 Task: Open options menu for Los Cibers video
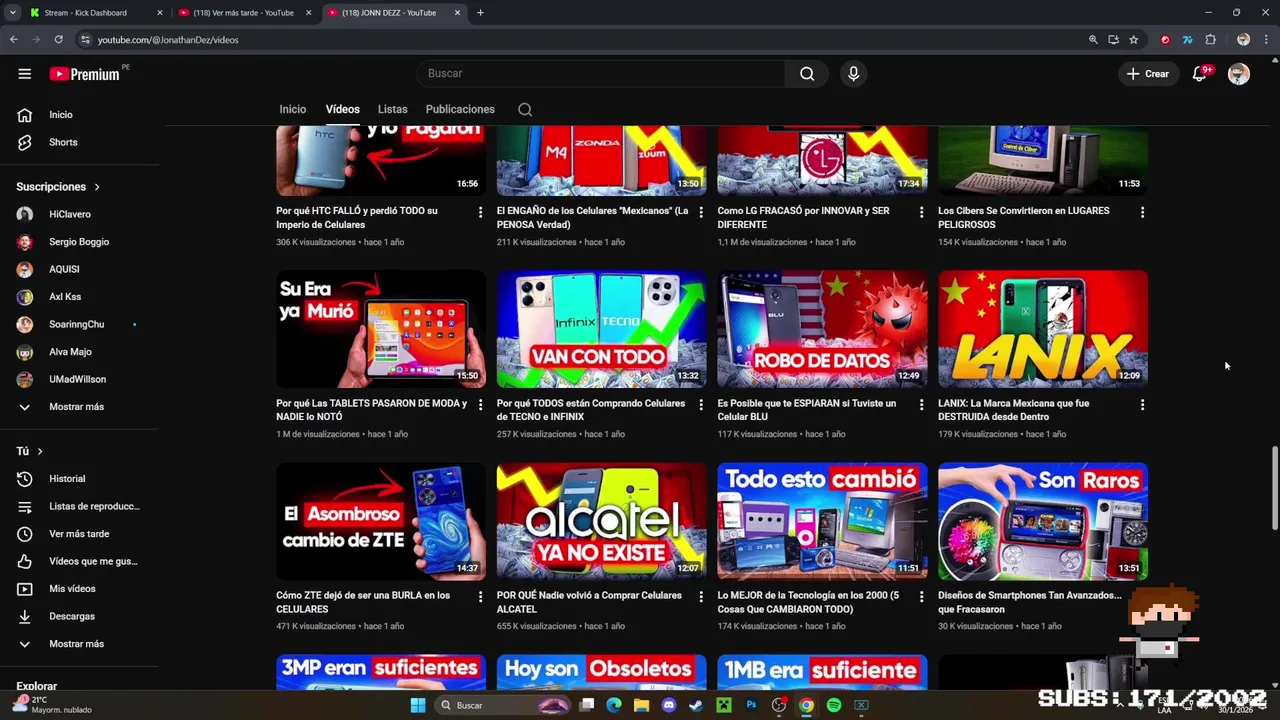1142,212
